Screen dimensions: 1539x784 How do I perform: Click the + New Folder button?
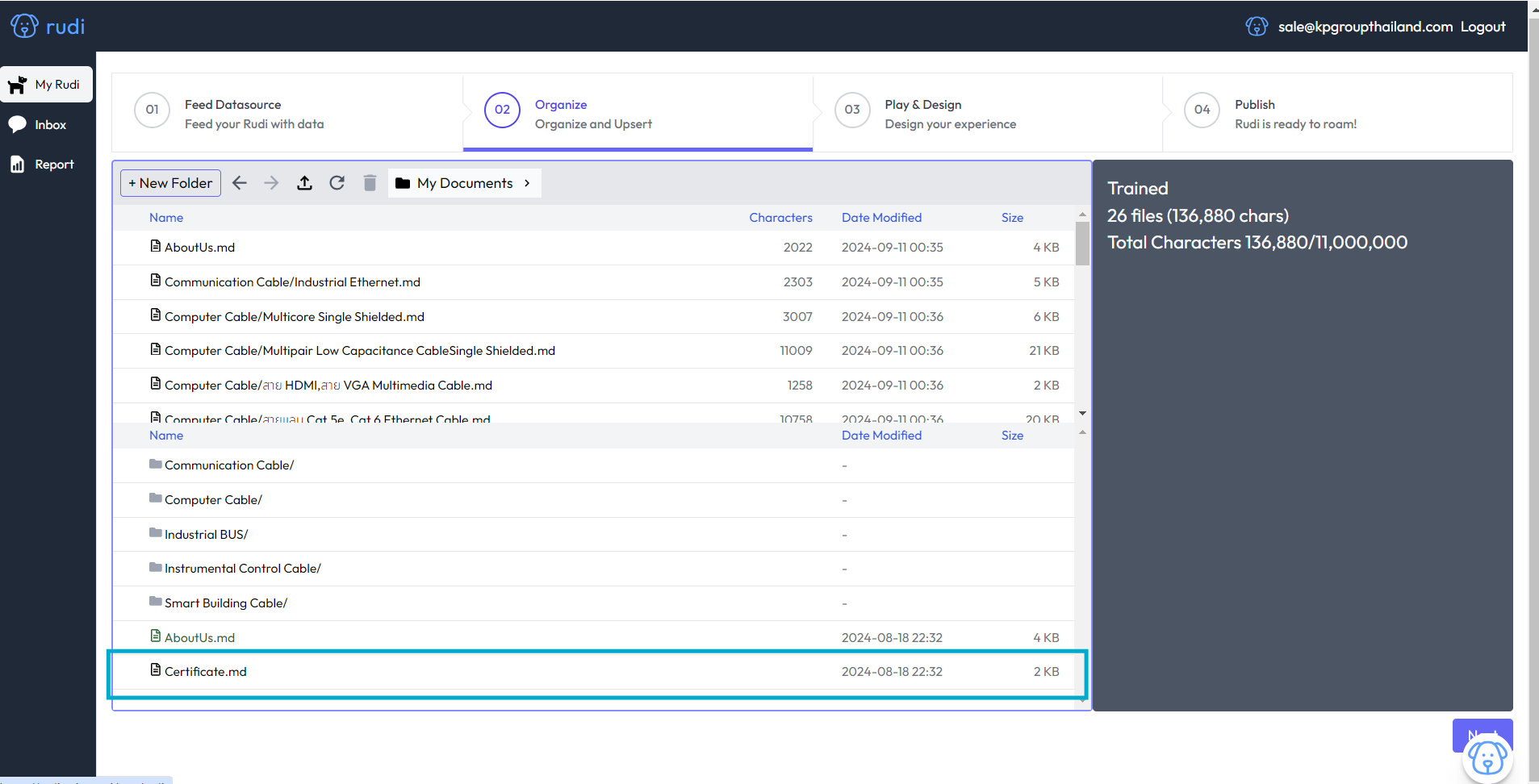(x=170, y=183)
